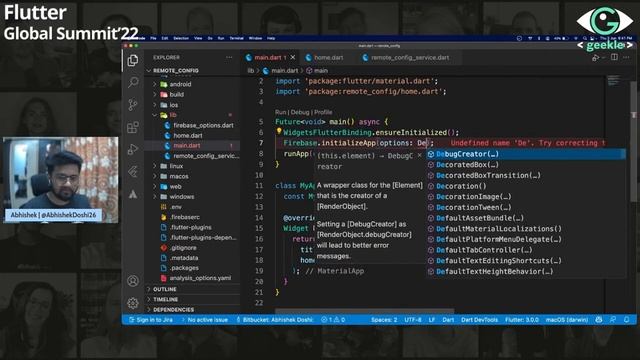
Task: Change indentation via Spaces: 2
Action: tap(384, 320)
